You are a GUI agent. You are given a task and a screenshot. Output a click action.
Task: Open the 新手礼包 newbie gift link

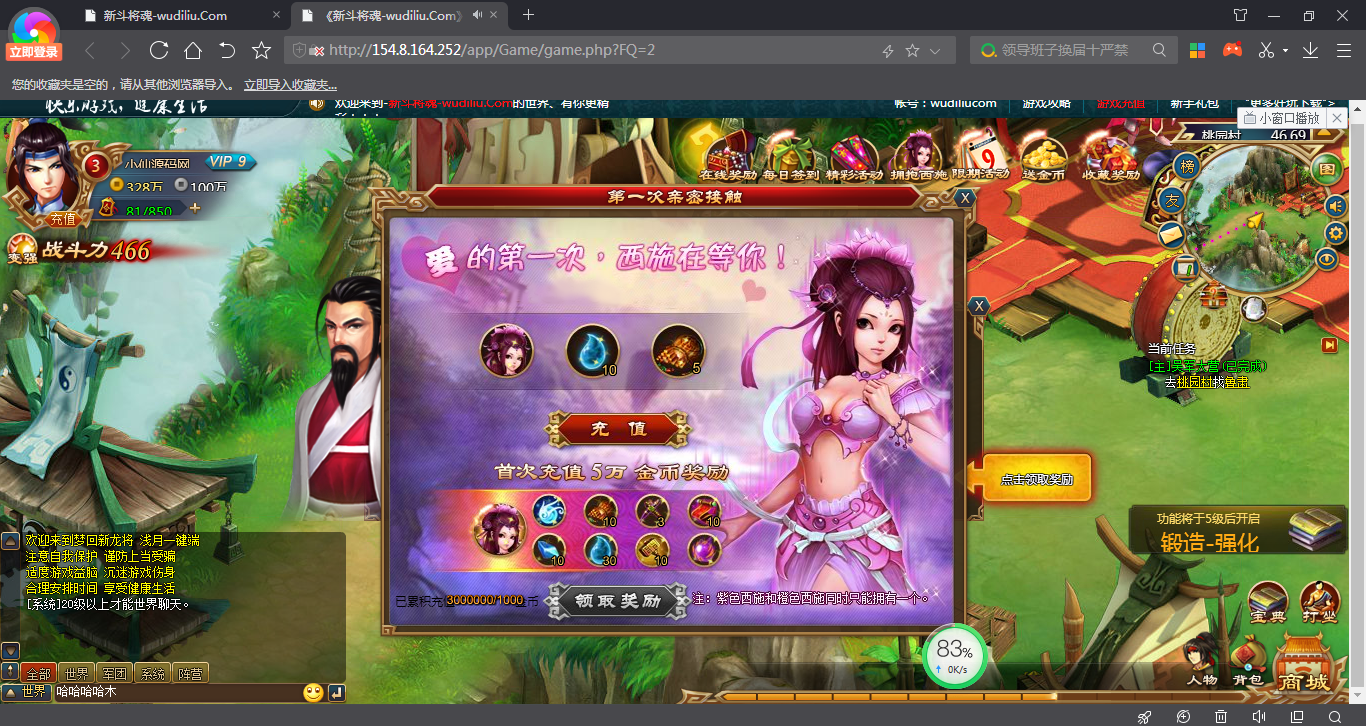(x=1194, y=104)
